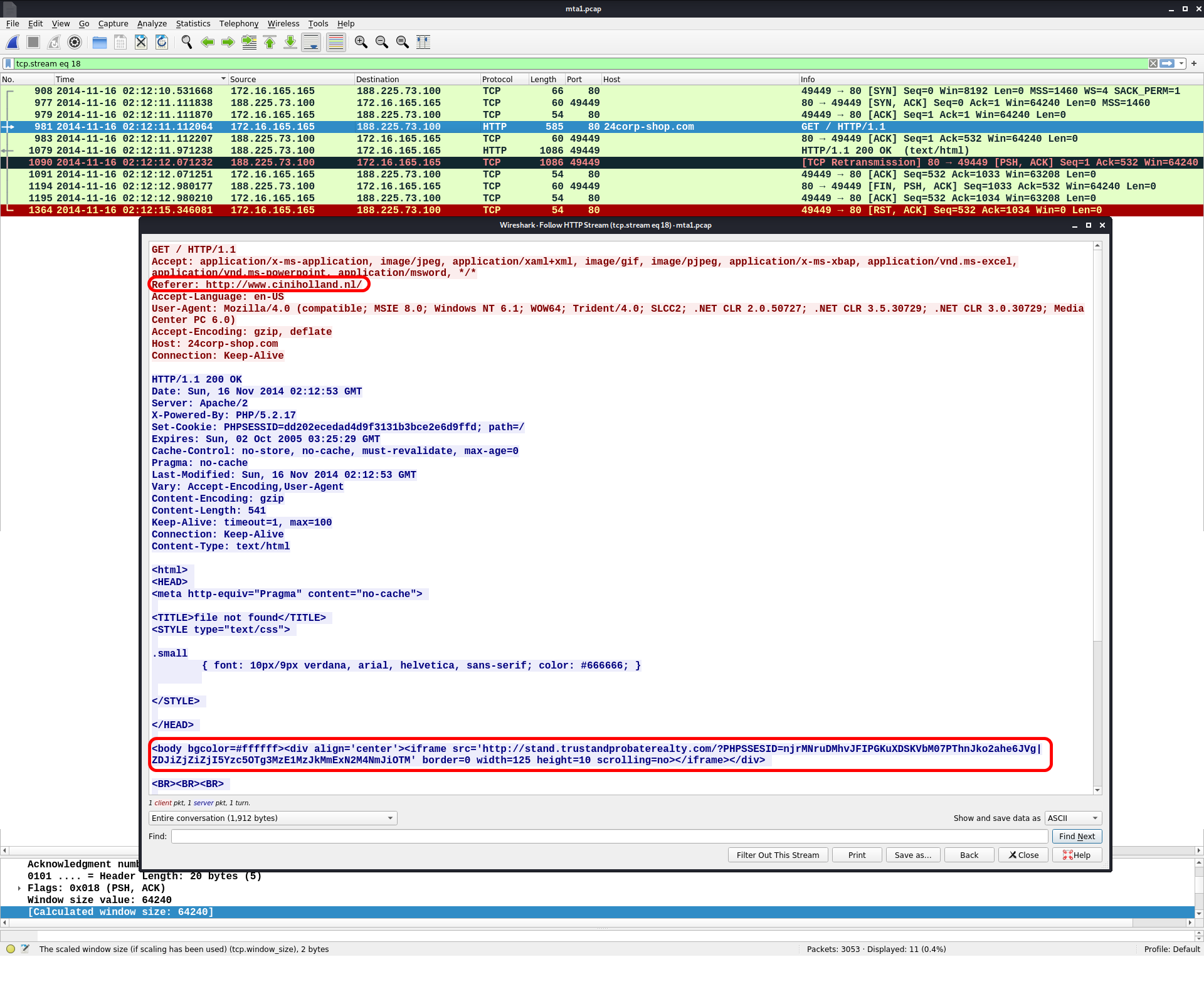
Task: Open the Statistics menu
Action: tap(193, 24)
